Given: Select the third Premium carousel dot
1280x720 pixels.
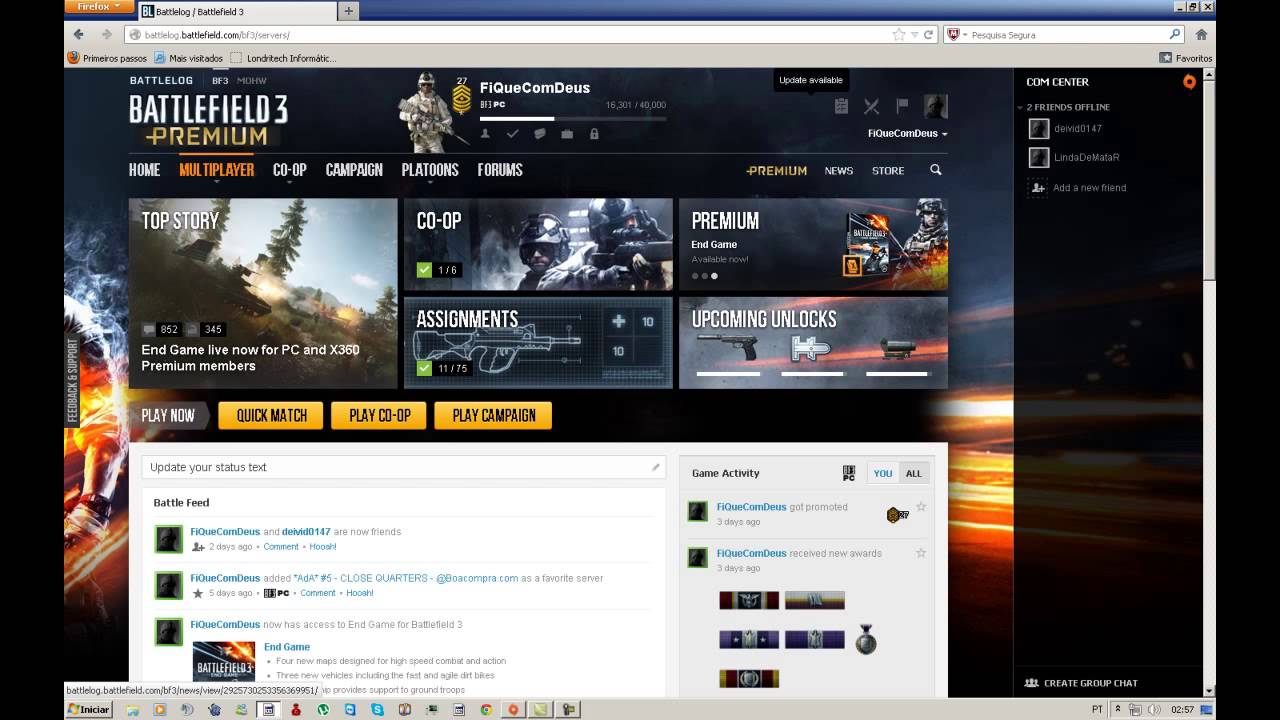Looking at the screenshot, I should point(714,276).
